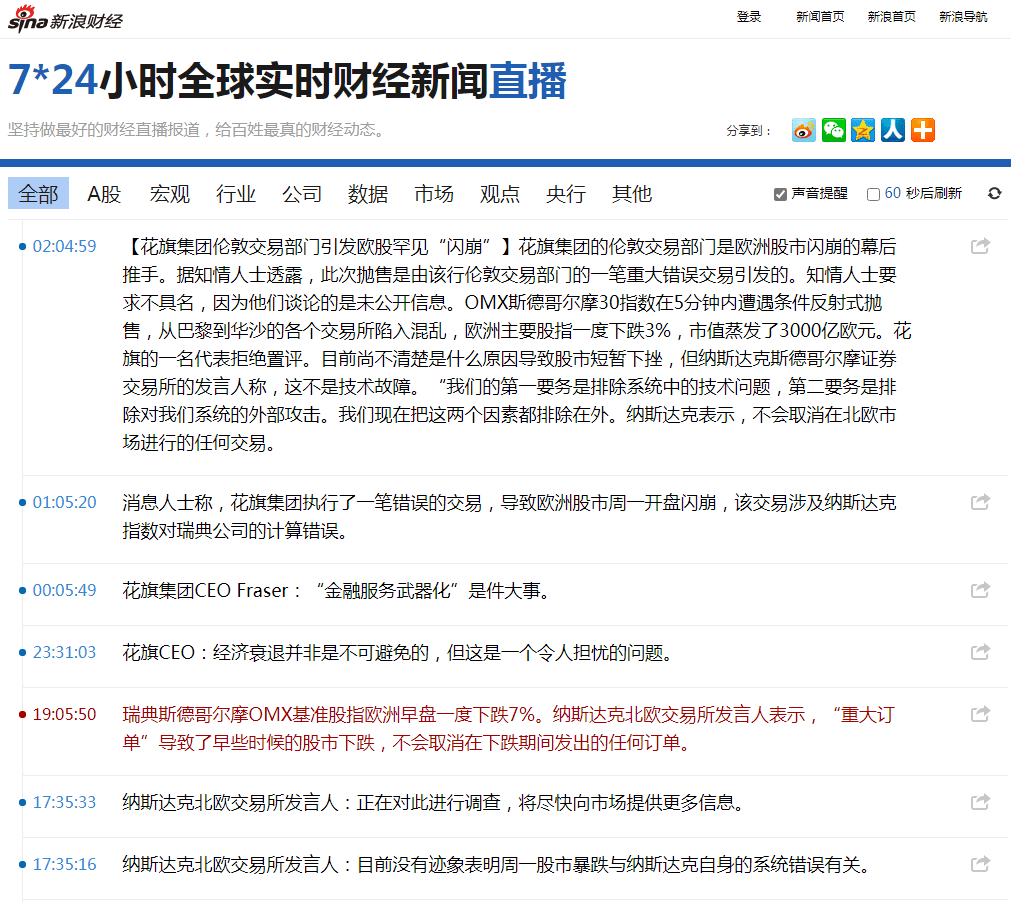This screenshot has width=1011, height=903.
Task: Click the 目前没有迹象表明 news text
Action: pyautogui.click(x=496, y=864)
